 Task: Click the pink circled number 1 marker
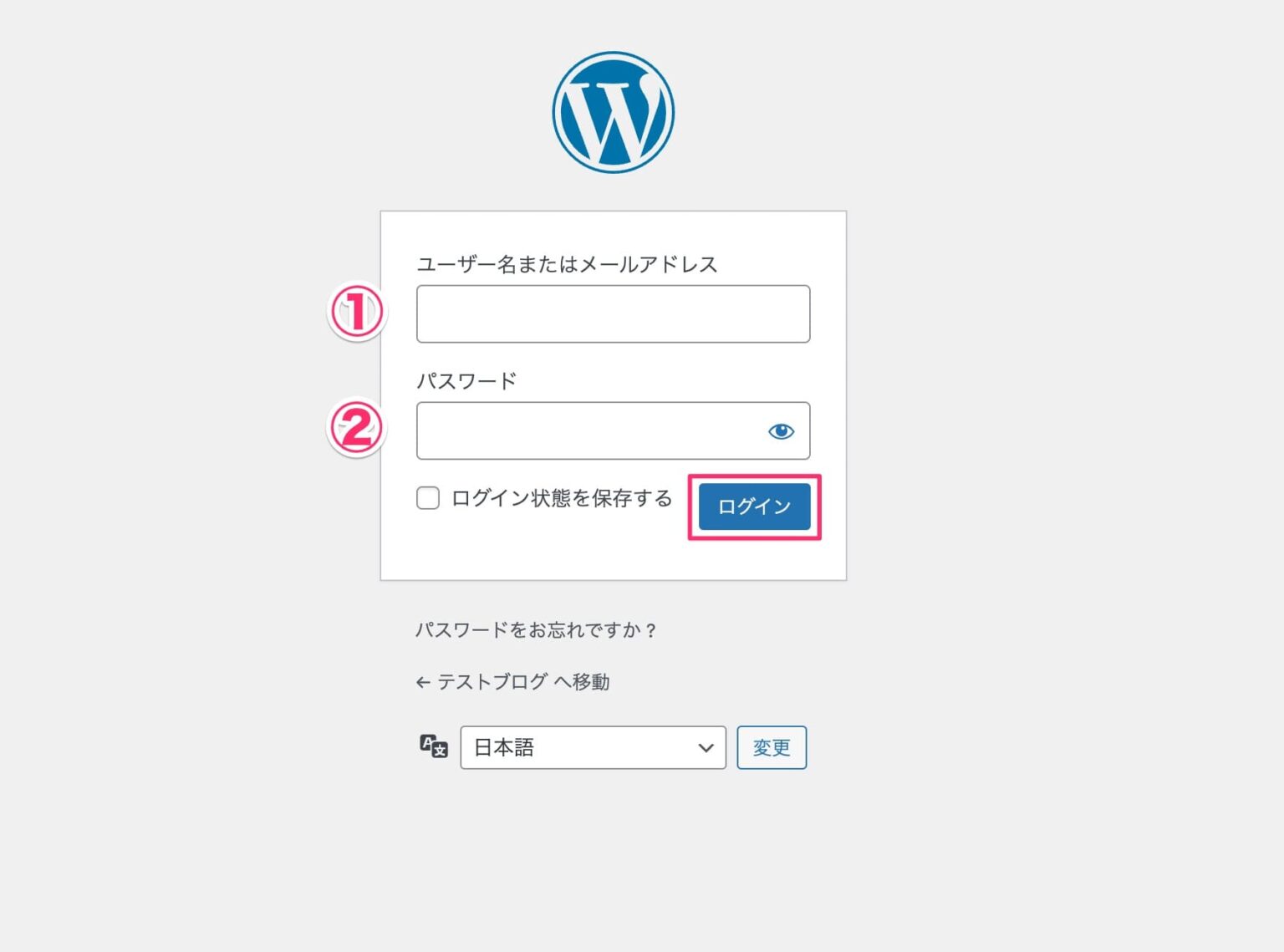356,310
